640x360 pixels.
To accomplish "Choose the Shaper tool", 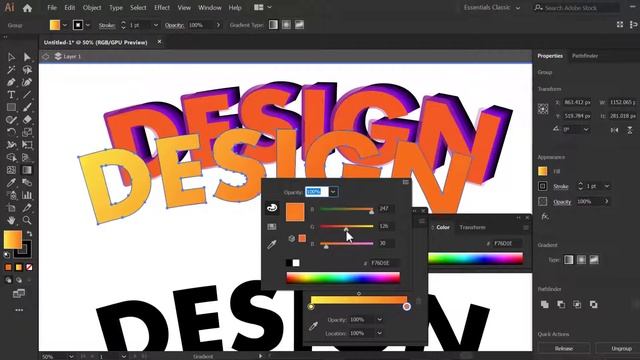I will 11,120.
